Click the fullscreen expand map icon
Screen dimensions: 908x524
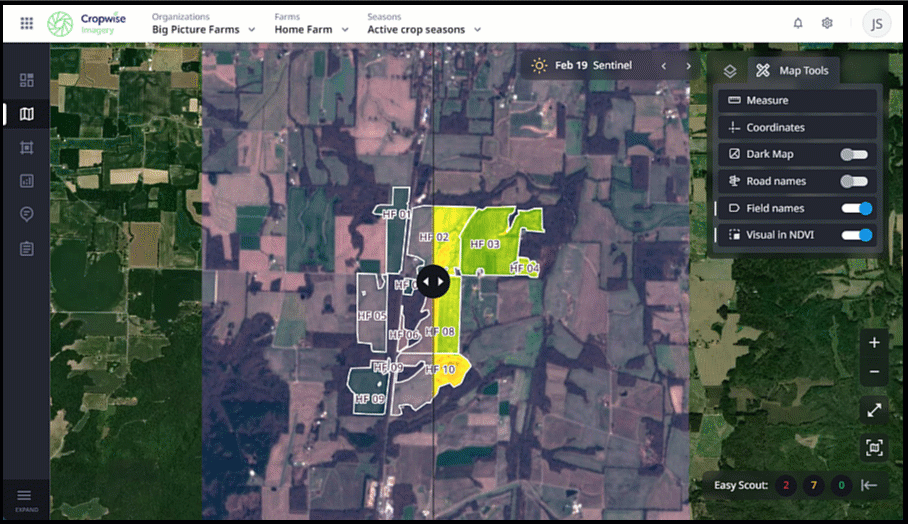coord(874,410)
